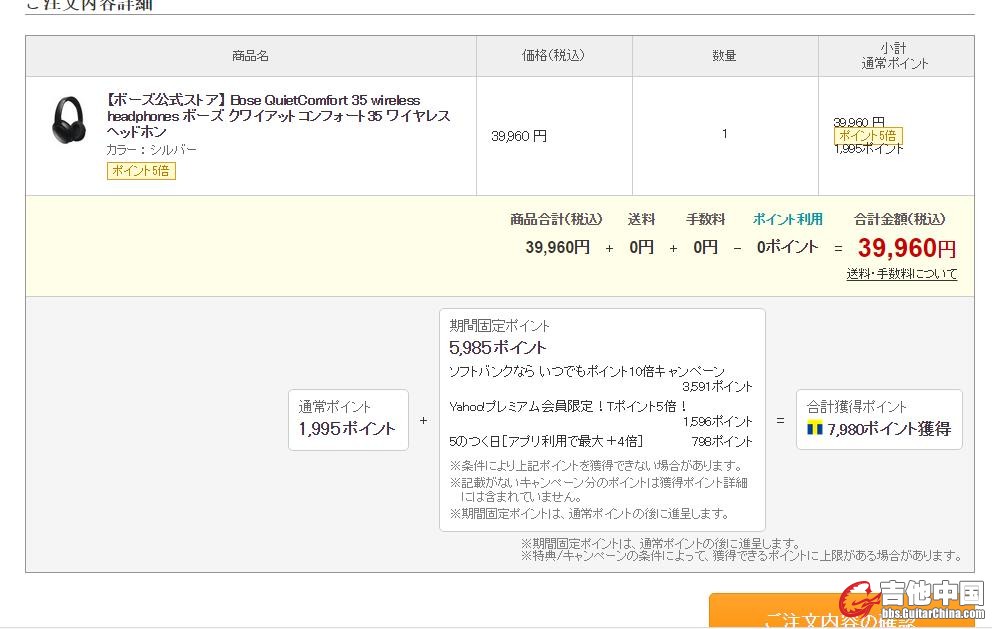This screenshot has height=629, width=992.
Task: Click the 合計金額(税込) label
Action: 899,219
